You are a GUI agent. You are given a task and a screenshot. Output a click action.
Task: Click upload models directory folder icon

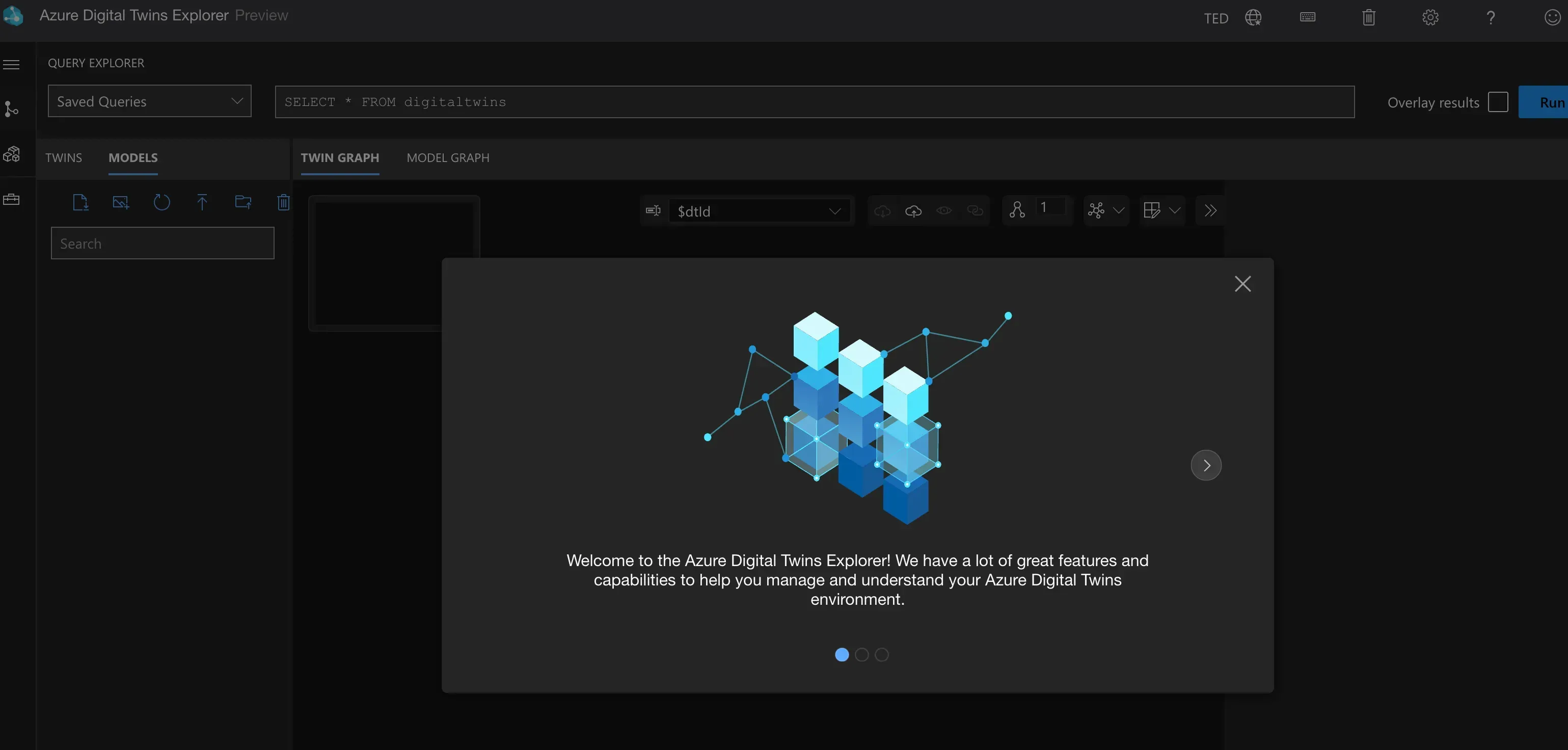[x=243, y=202]
